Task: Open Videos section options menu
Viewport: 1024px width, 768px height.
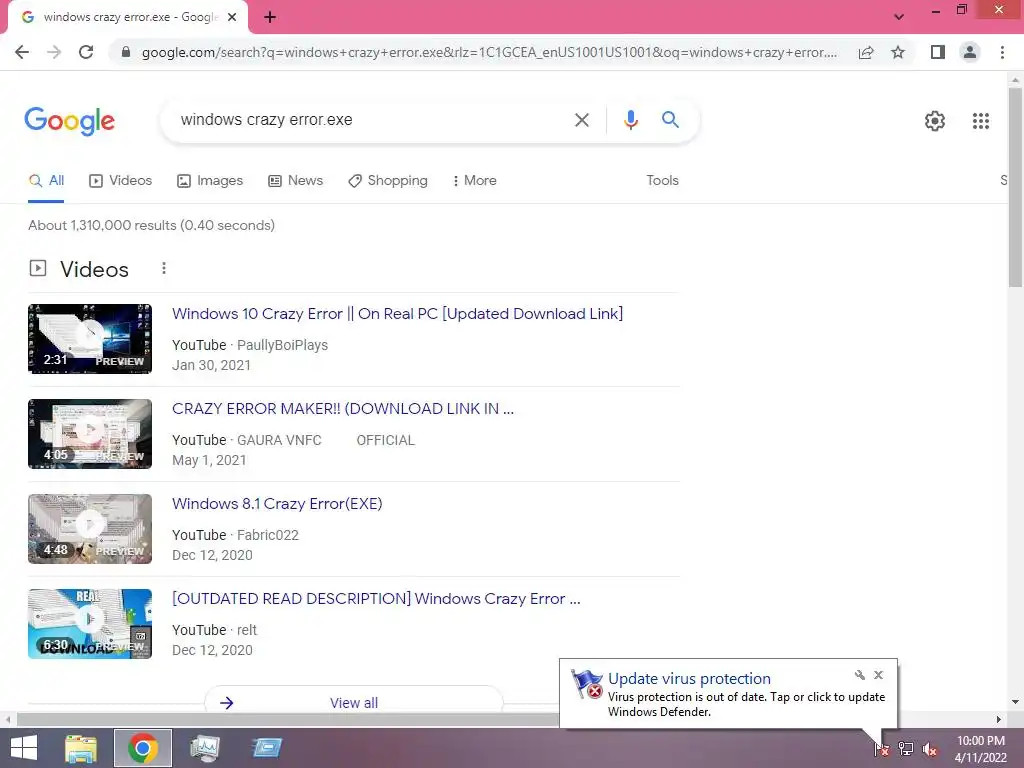Action: click(x=164, y=268)
